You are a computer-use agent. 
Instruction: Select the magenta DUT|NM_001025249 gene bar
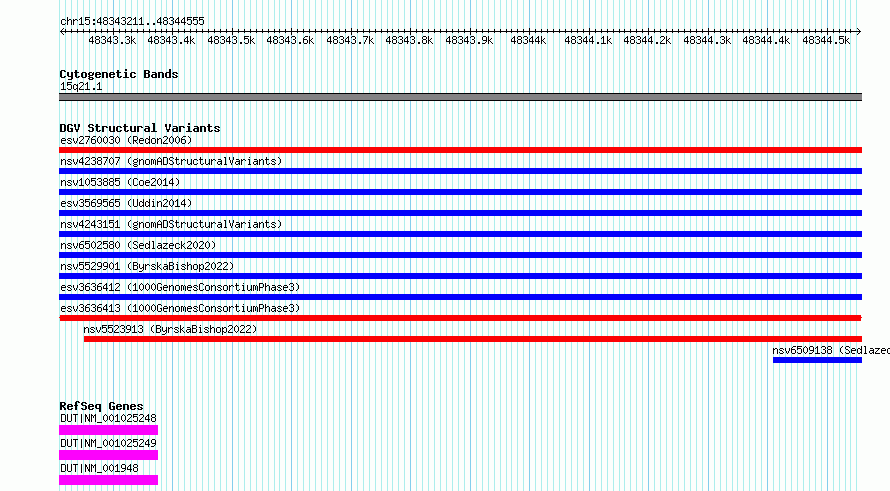[x=108, y=455]
